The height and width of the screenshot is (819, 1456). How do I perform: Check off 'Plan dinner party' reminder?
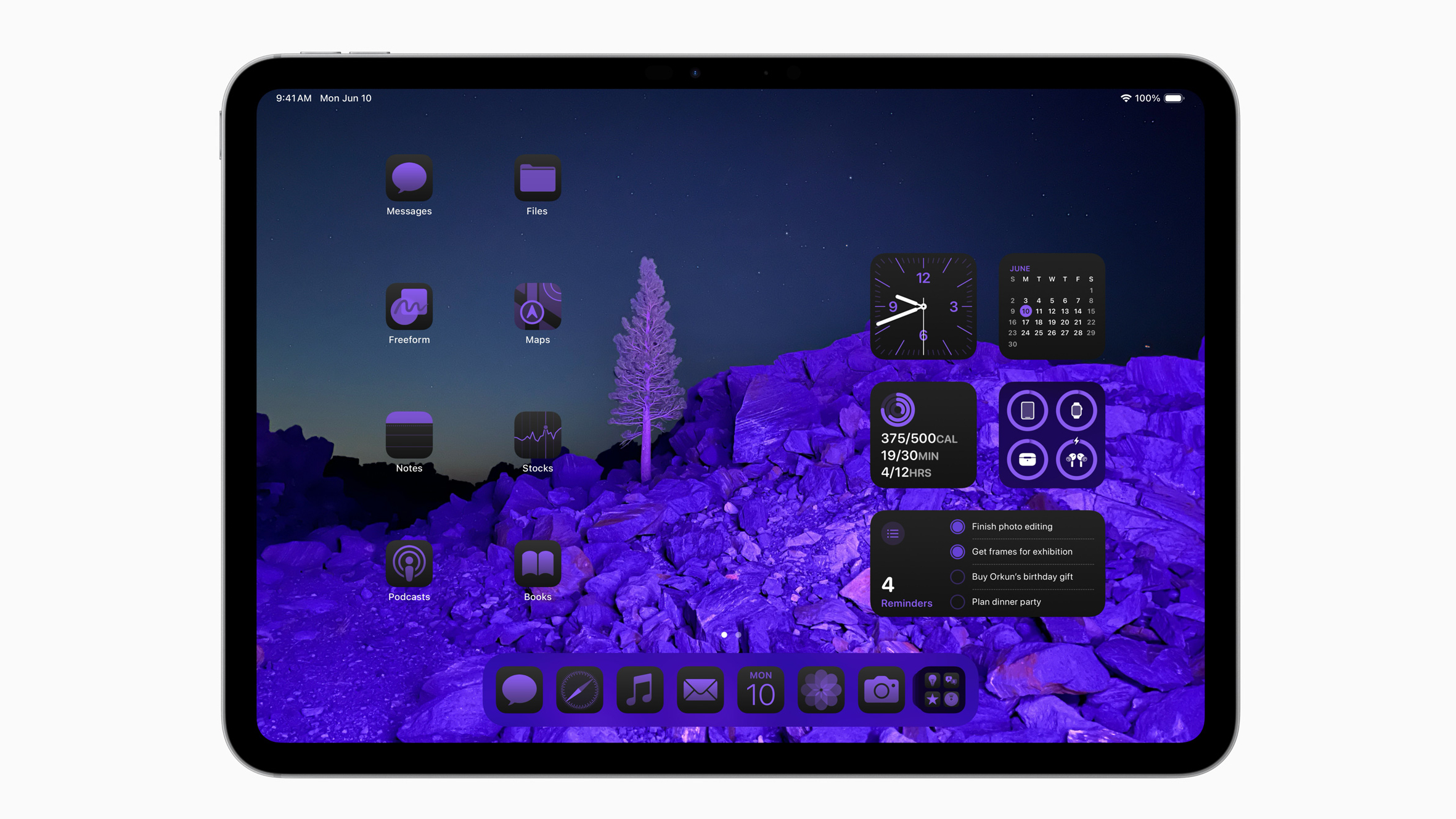click(957, 602)
